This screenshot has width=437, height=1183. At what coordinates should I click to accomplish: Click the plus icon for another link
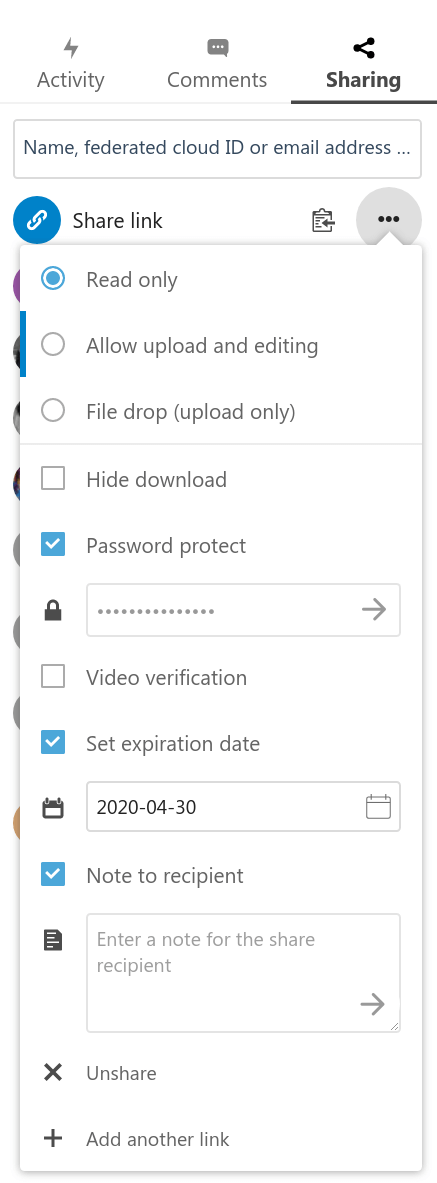coord(53,1138)
